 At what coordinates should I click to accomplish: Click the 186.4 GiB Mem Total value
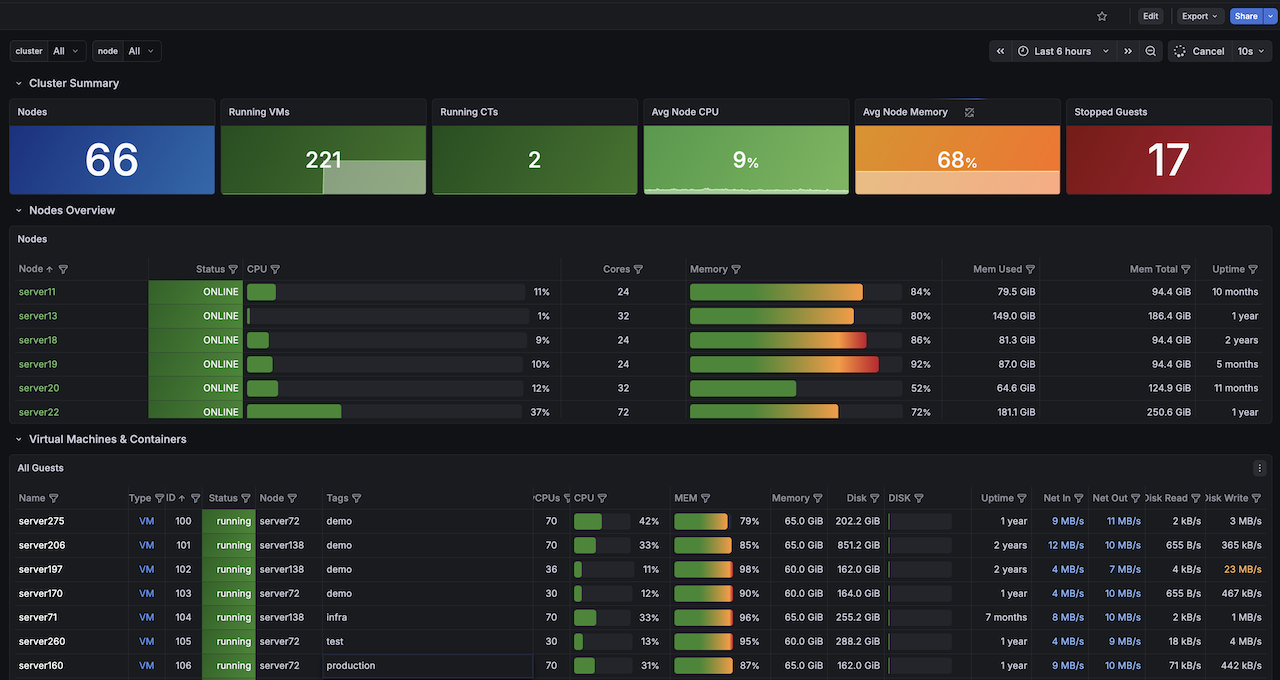(1169, 316)
